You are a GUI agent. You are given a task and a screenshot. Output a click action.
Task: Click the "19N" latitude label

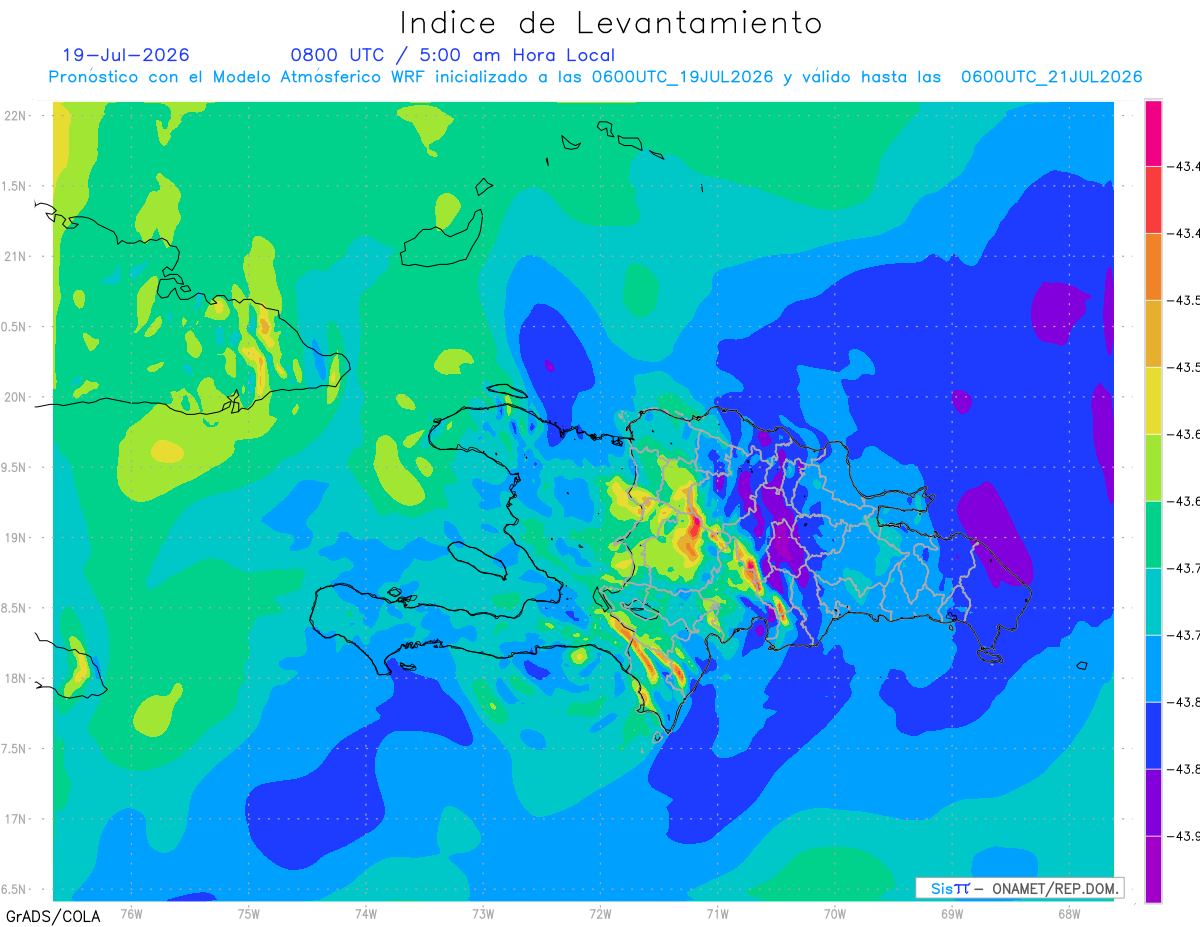point(17,538)
